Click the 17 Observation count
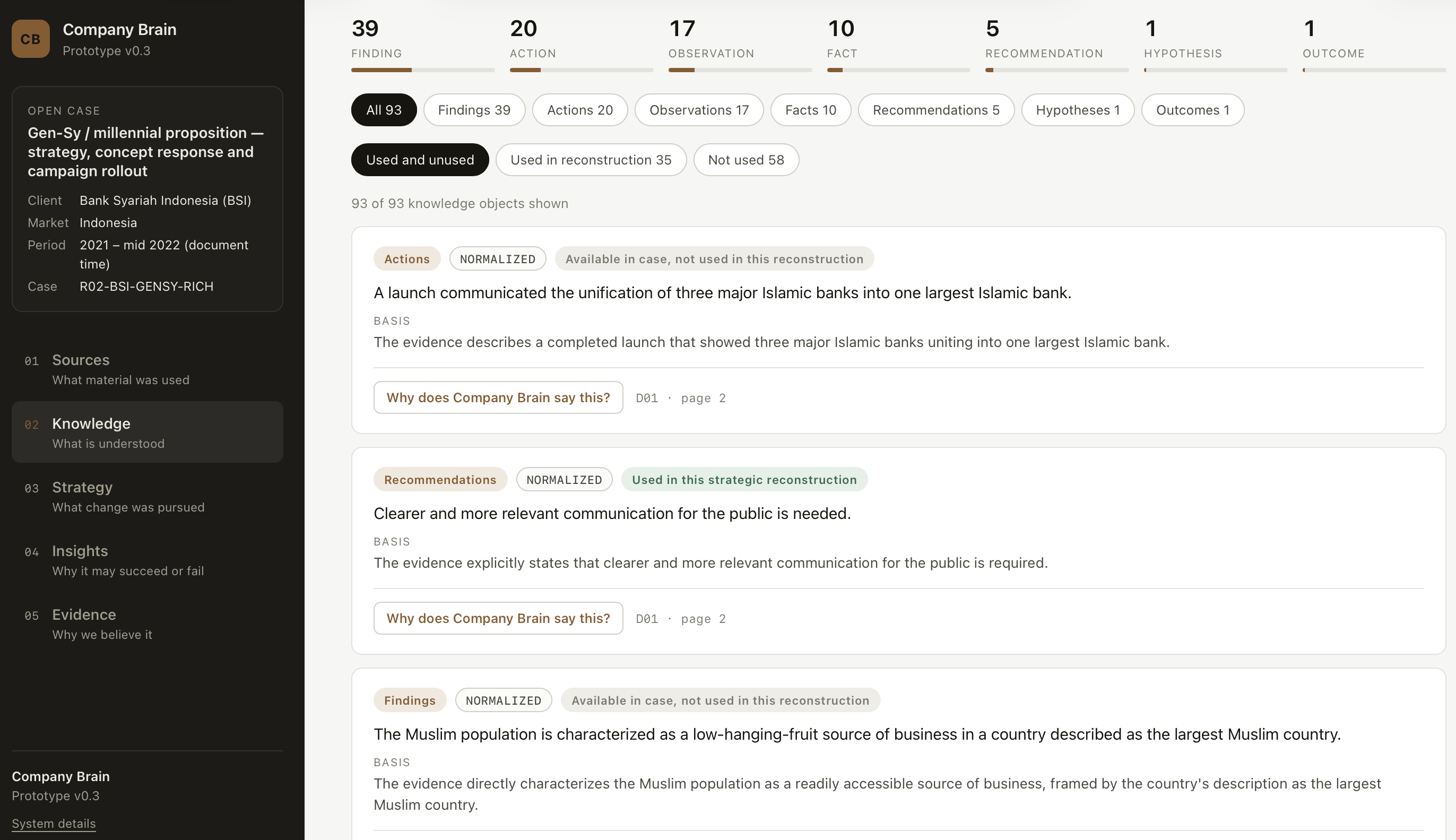The image size is (1456, 840). point(682,28)
